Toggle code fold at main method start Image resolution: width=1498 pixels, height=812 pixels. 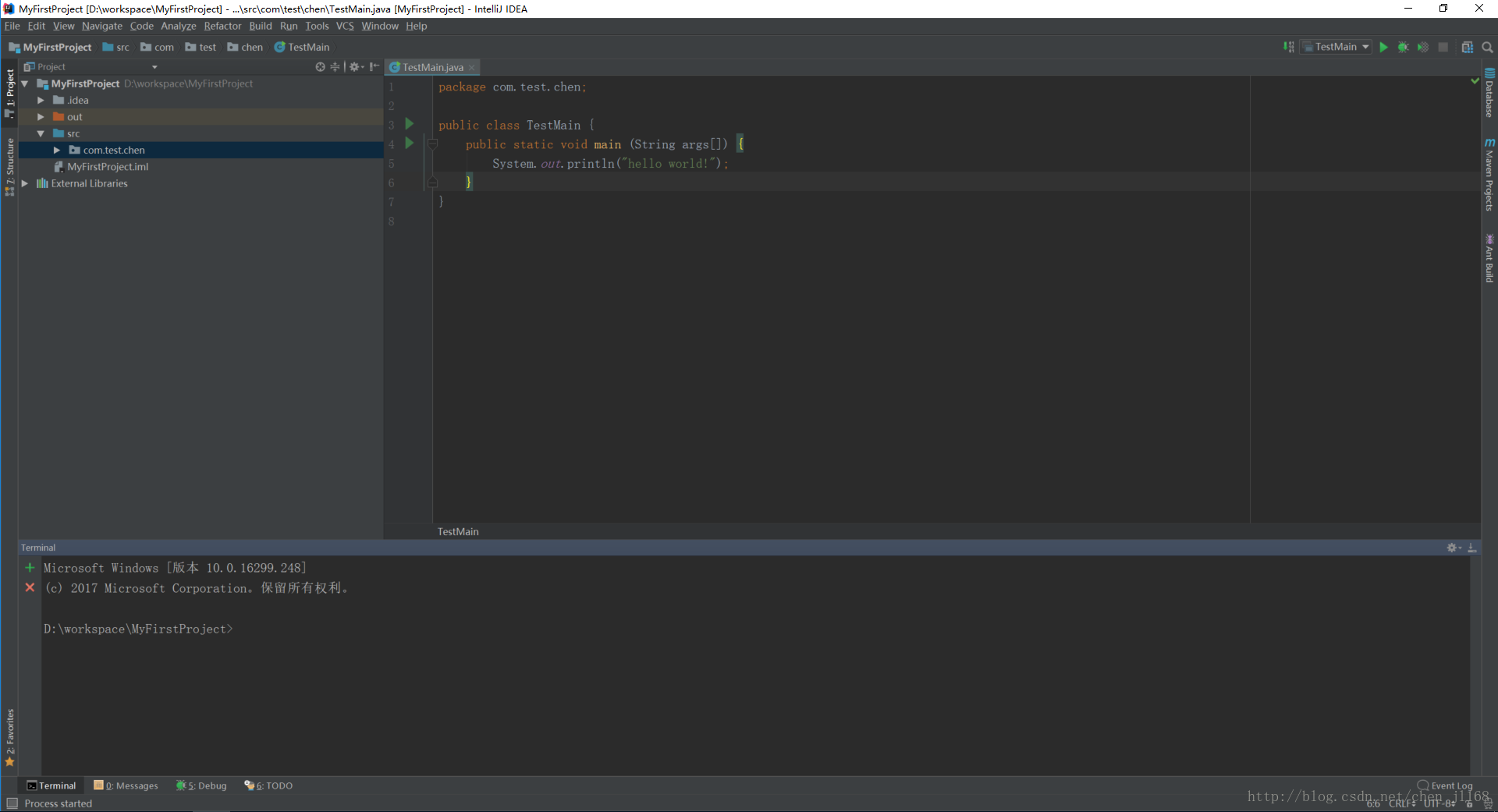tap(433, 144)
